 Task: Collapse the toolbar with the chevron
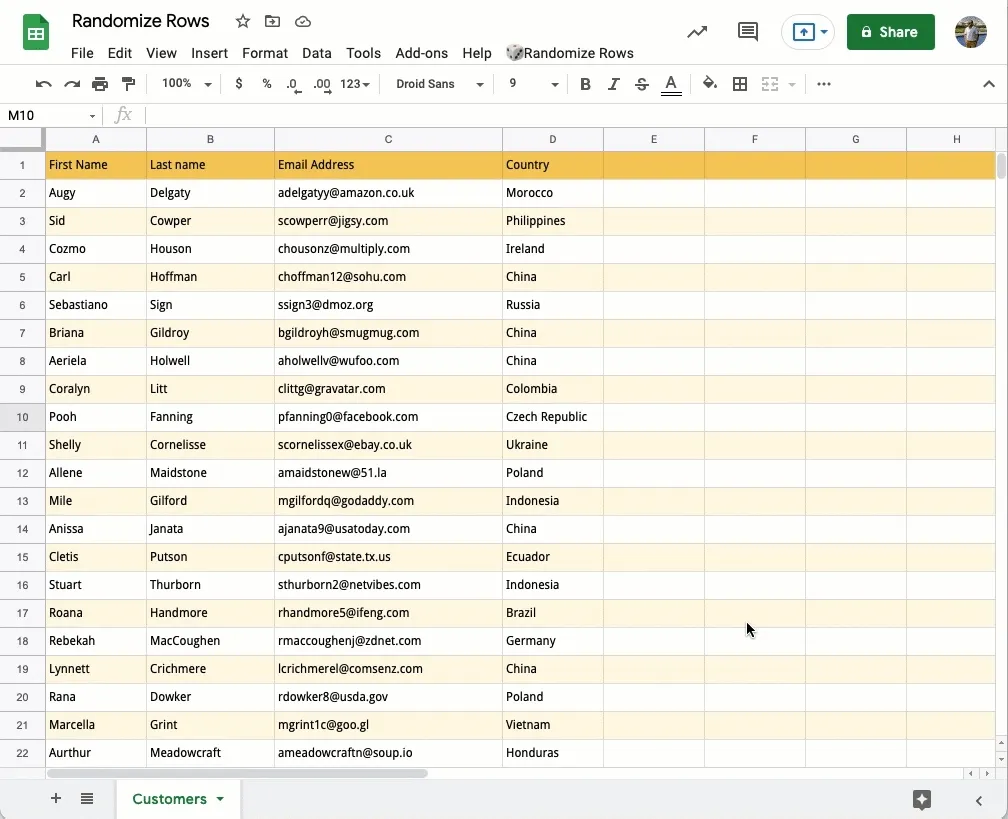[989, 84]
